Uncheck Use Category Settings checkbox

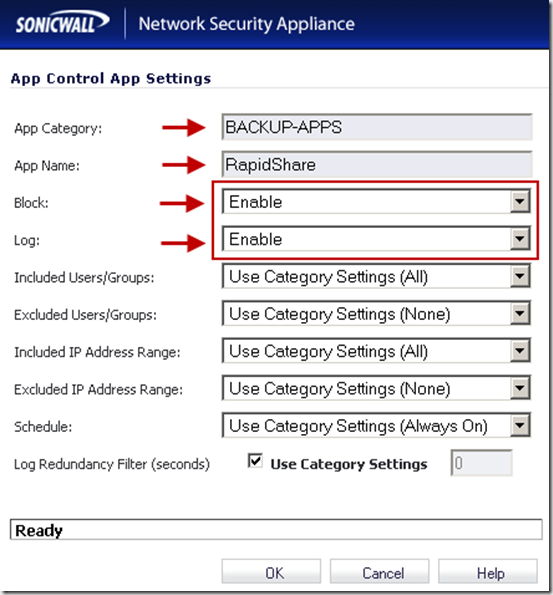point(255,461)
